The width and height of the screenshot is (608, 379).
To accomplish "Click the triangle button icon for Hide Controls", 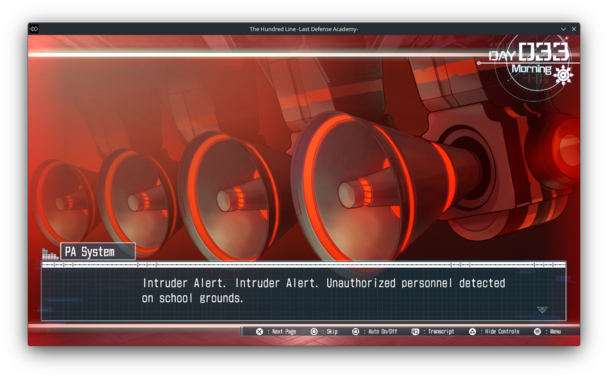I will (x=472, y=331).
